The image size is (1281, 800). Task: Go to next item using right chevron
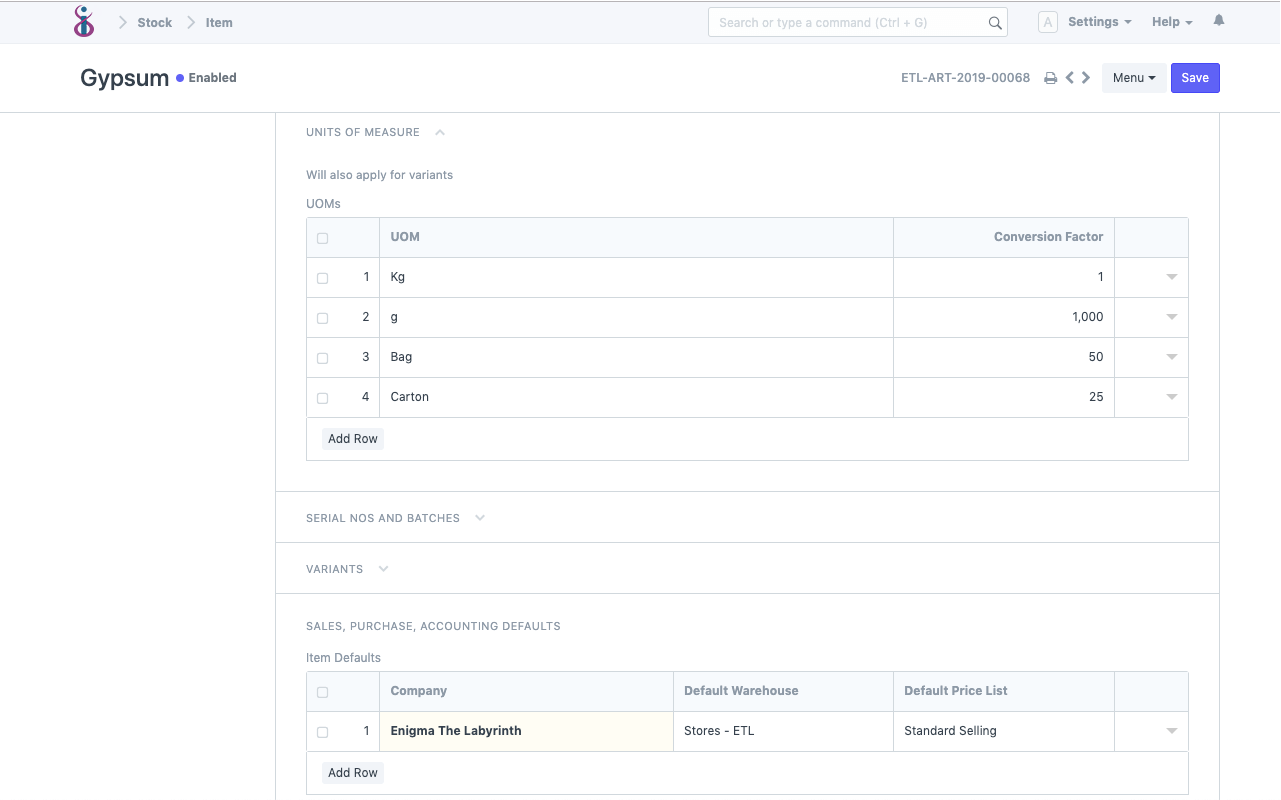tap(1086, 77)
